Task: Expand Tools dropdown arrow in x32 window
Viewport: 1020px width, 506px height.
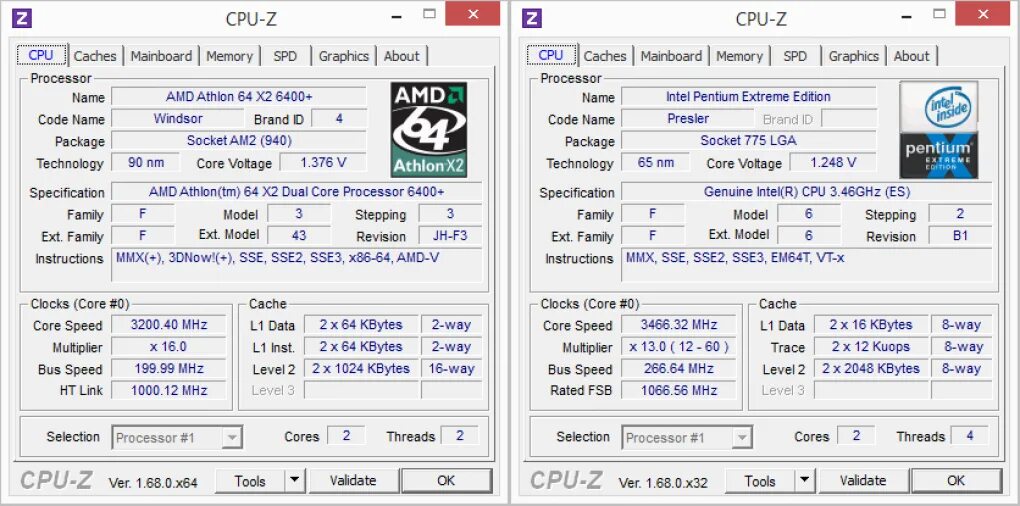Action: (x=804, y=481)
